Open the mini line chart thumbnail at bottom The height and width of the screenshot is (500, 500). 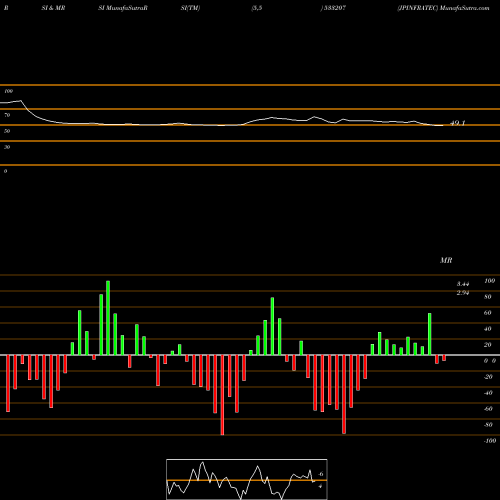coord(247,479)
